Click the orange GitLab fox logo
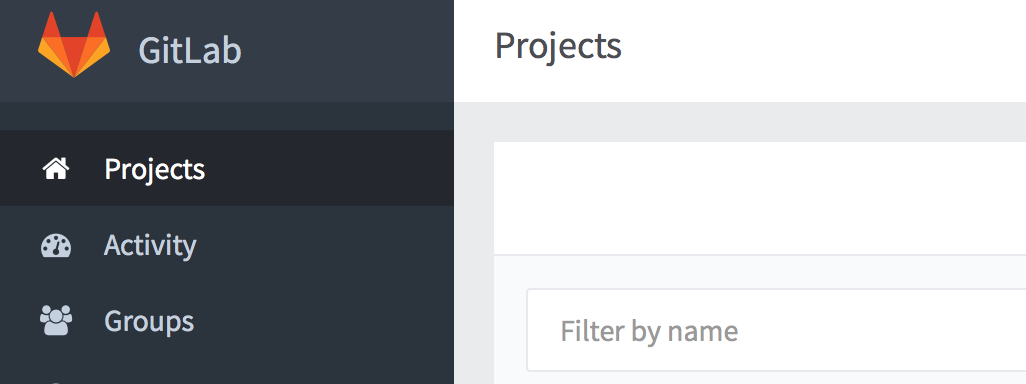The width and height of the screenshot is (1026, 384). (x=74, y=45)
